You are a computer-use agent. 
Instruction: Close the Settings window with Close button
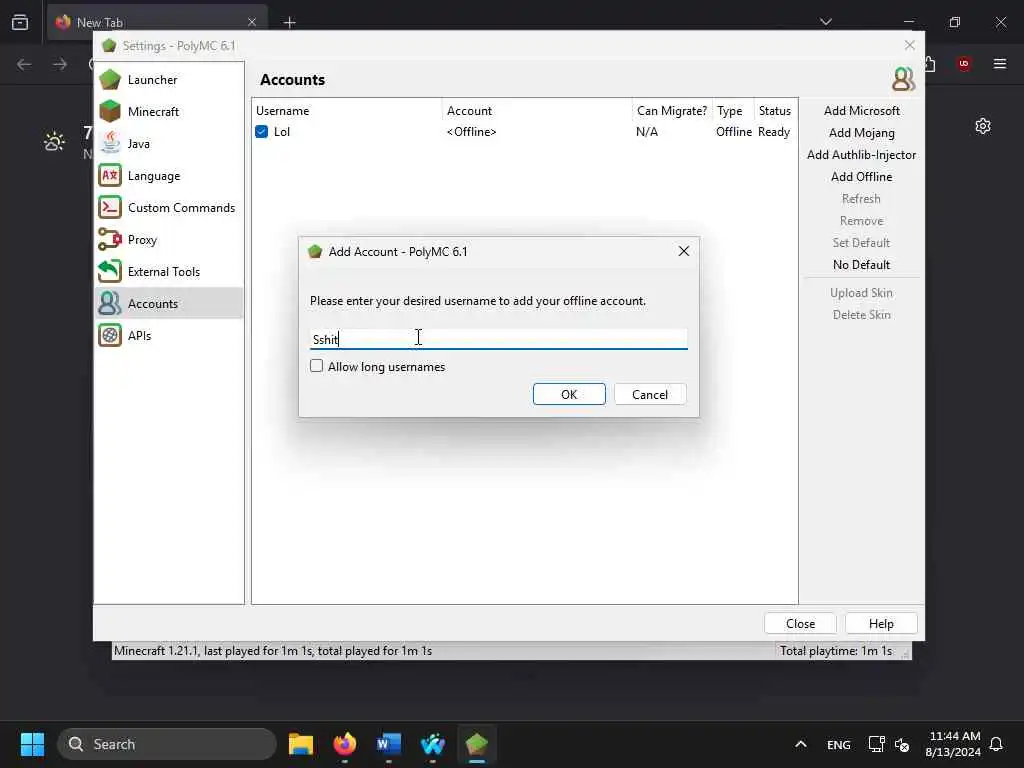pos(800,624)
